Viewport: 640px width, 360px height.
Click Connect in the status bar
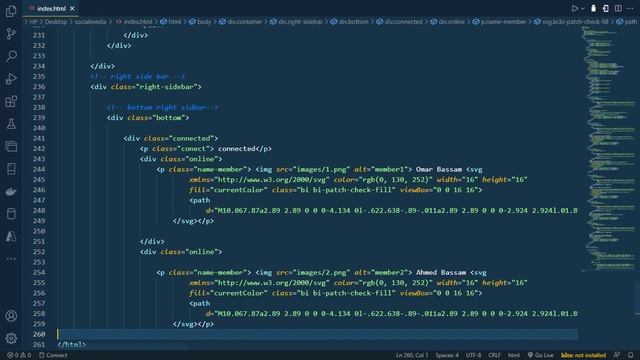coord(53,355)
